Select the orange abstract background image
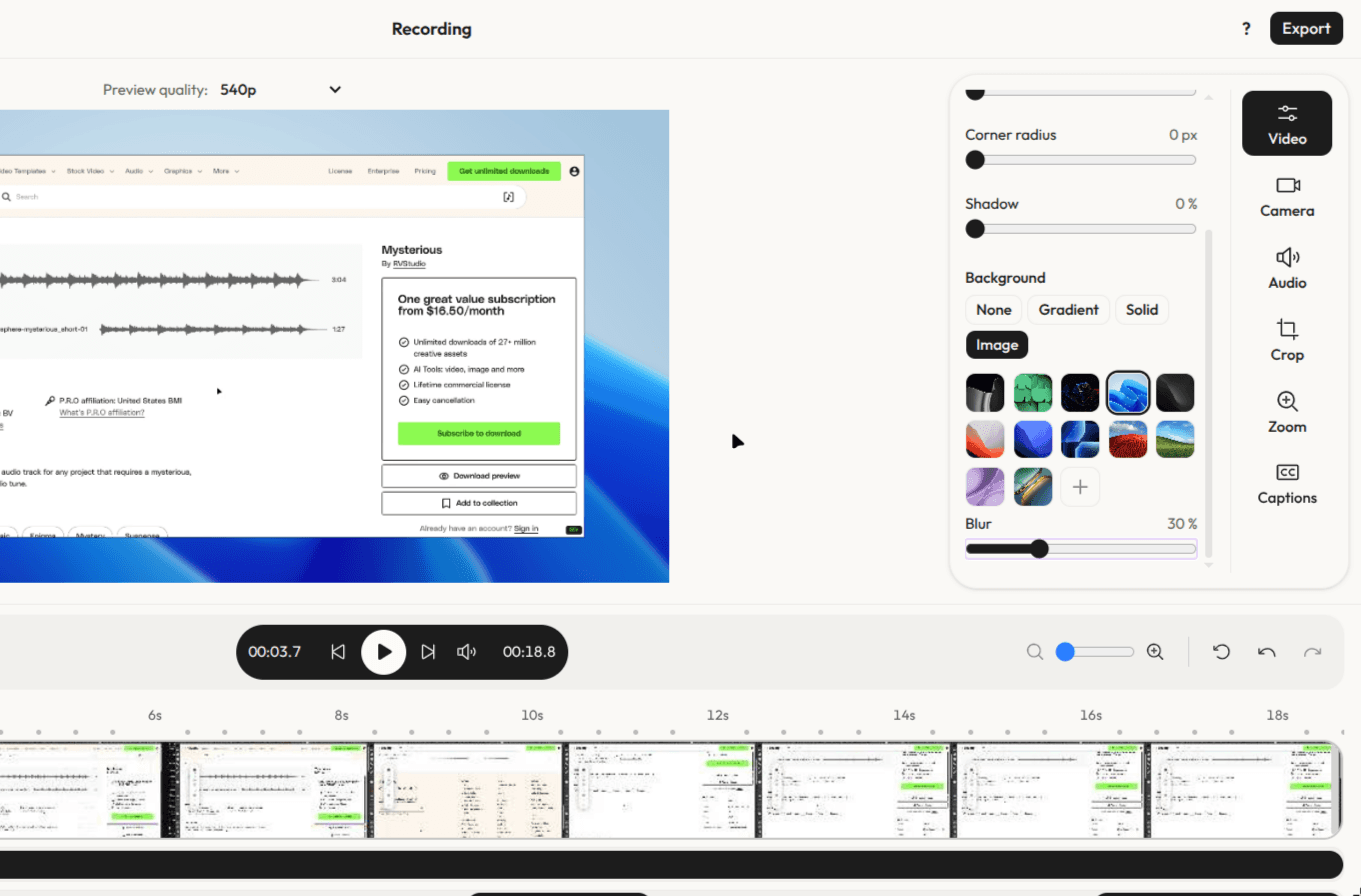 (985, 440)
